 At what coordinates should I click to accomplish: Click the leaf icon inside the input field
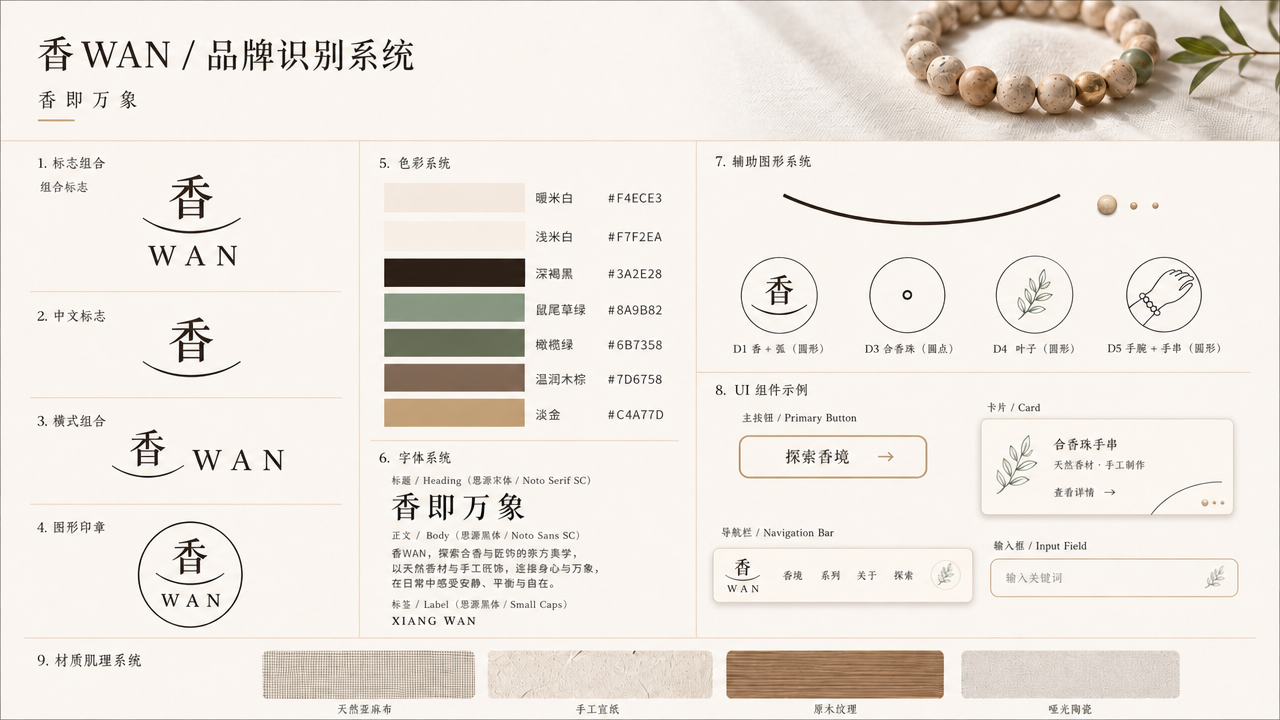point(1215,577)
